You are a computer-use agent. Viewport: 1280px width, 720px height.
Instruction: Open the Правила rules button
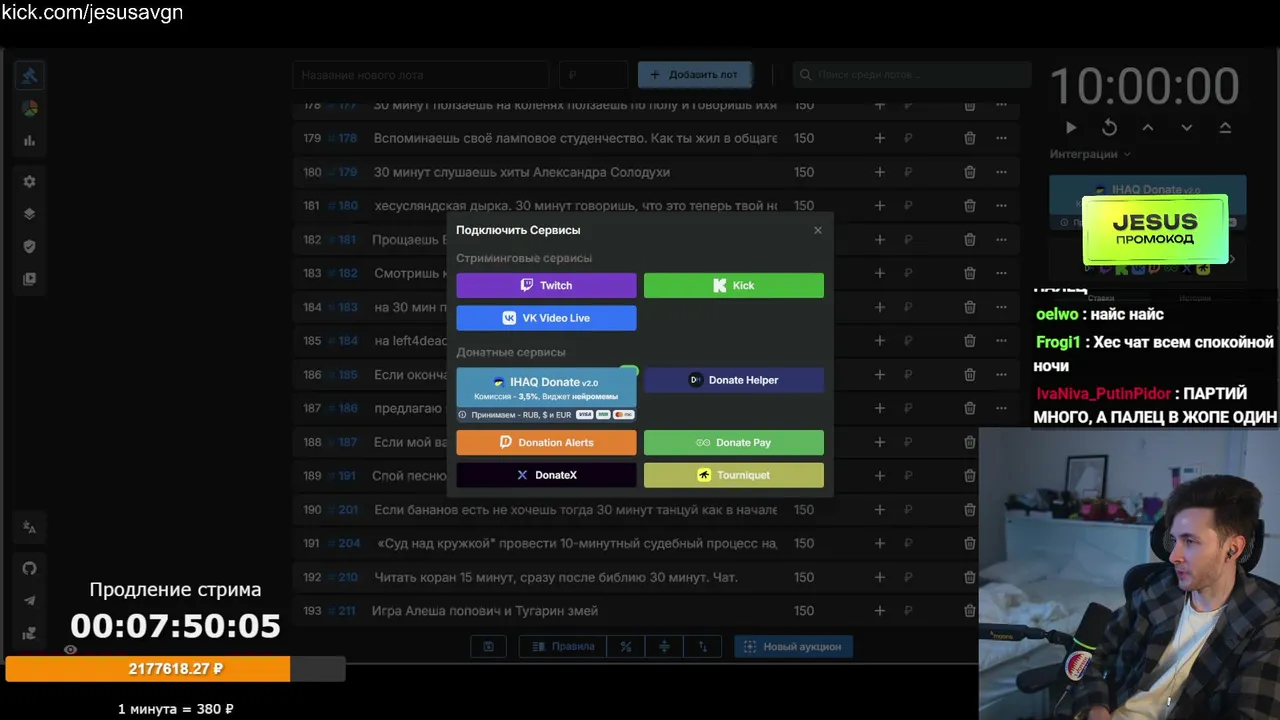click(x=563, y=647)
